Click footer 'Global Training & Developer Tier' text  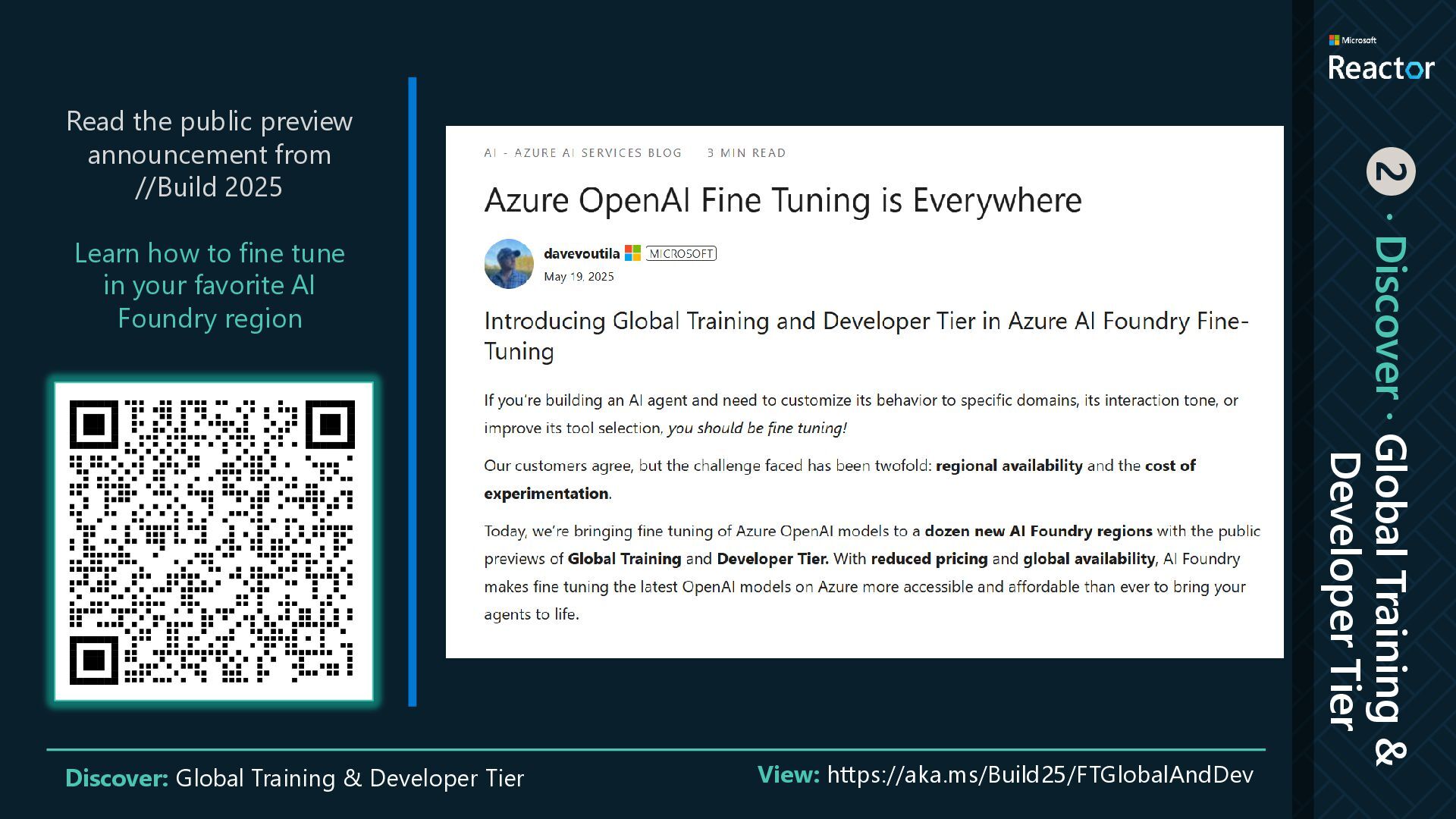click(x=350, y=778)
